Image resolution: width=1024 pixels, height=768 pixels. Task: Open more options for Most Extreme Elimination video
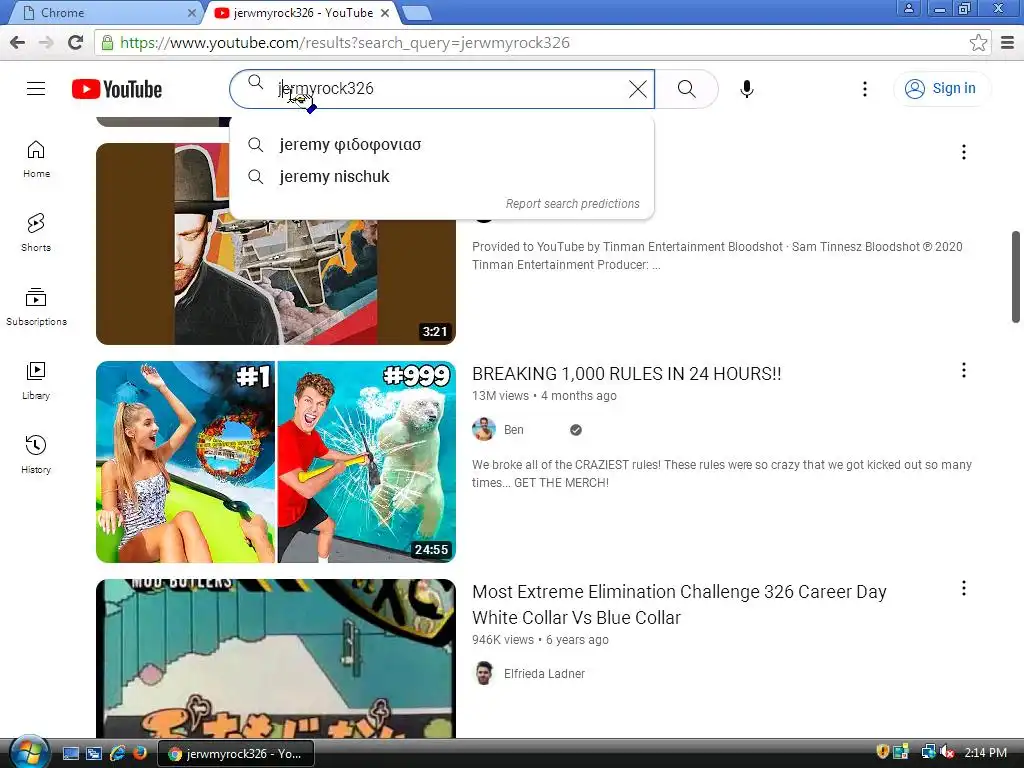pyautogui.click(x=963, y=588)
